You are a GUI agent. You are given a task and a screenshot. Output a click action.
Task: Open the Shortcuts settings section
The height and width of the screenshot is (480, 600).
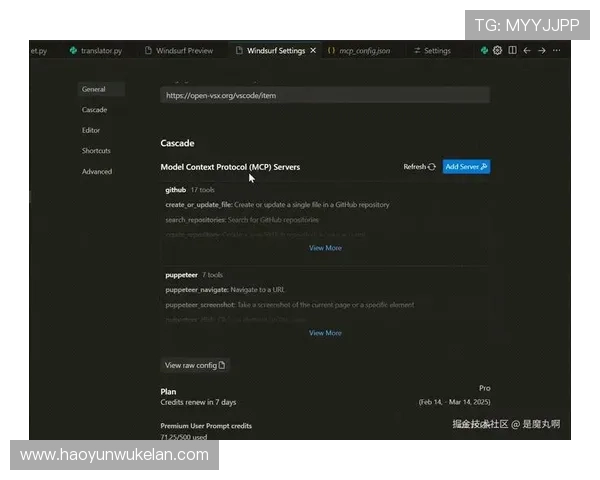[x=97, y=151]
